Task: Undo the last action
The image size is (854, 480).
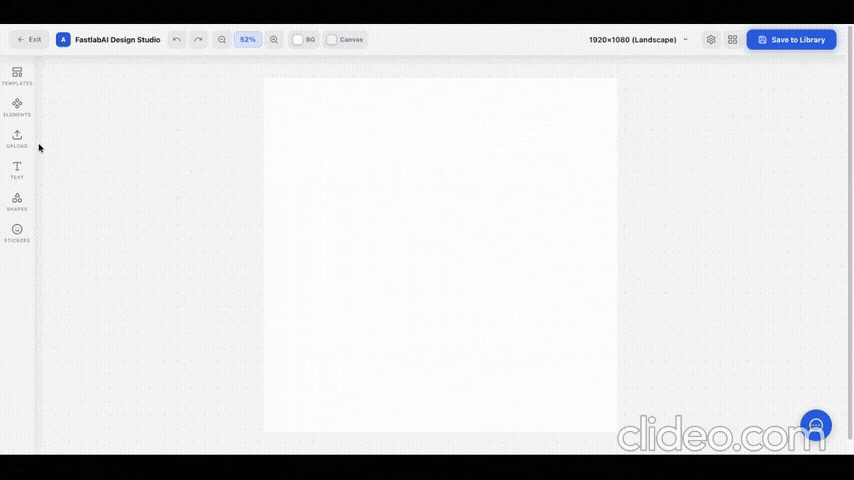Action: [176, 40]
